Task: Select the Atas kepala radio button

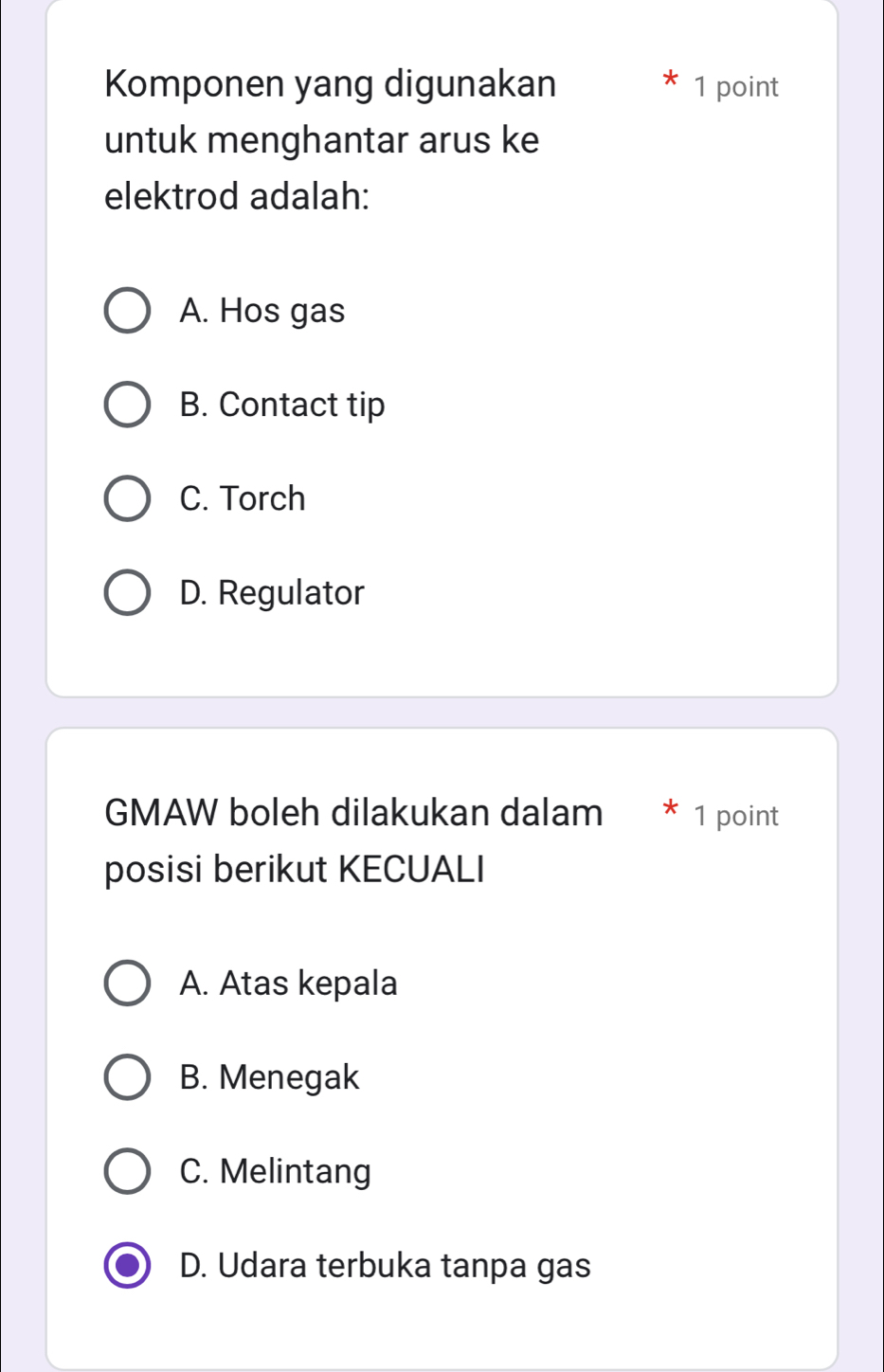Action: click(x=126, y=983)
